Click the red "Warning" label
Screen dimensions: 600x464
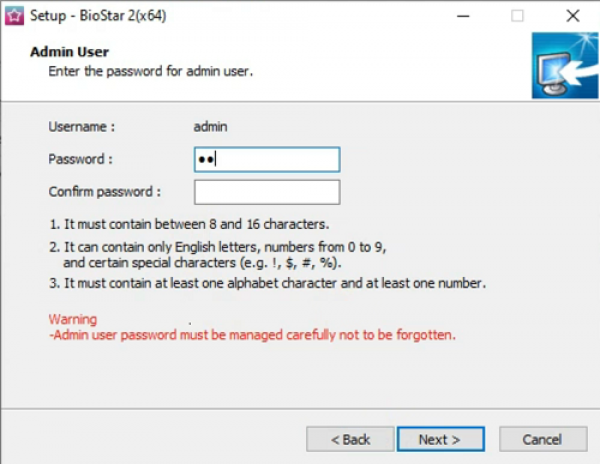pyautogui.click(x=73, y=319)
